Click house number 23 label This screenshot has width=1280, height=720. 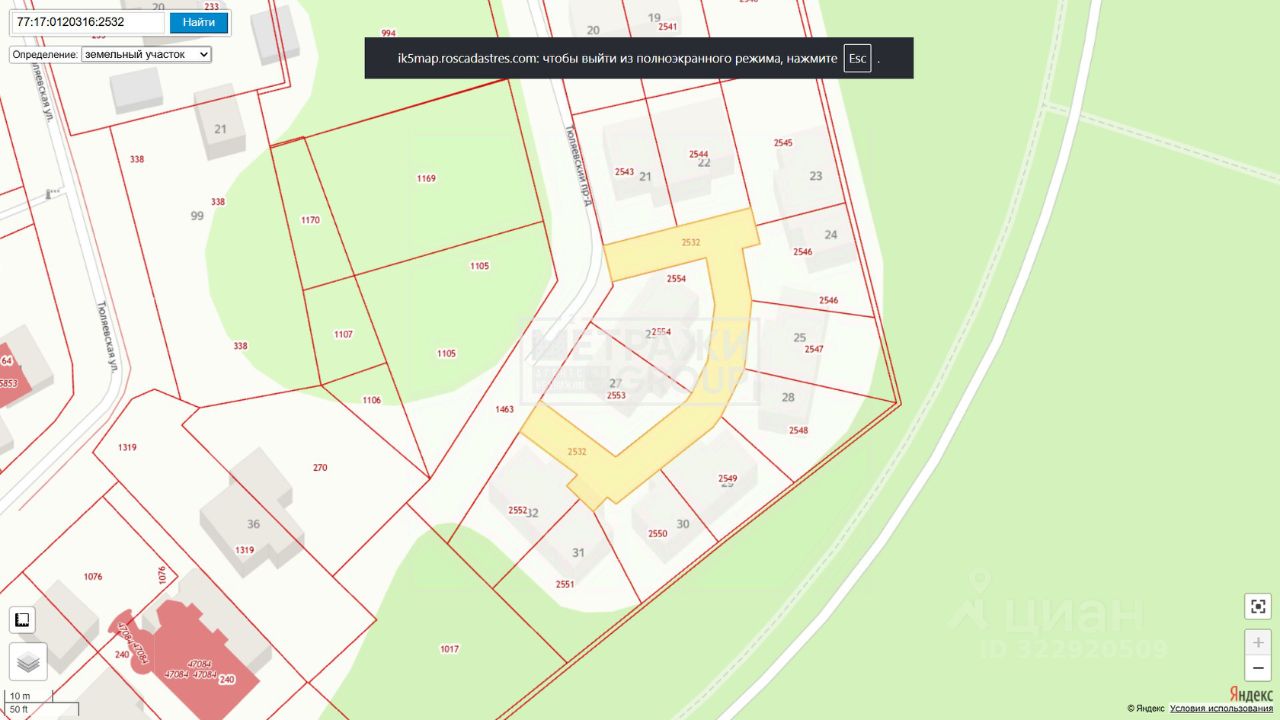pyautogui.click(x=815, y=176)
